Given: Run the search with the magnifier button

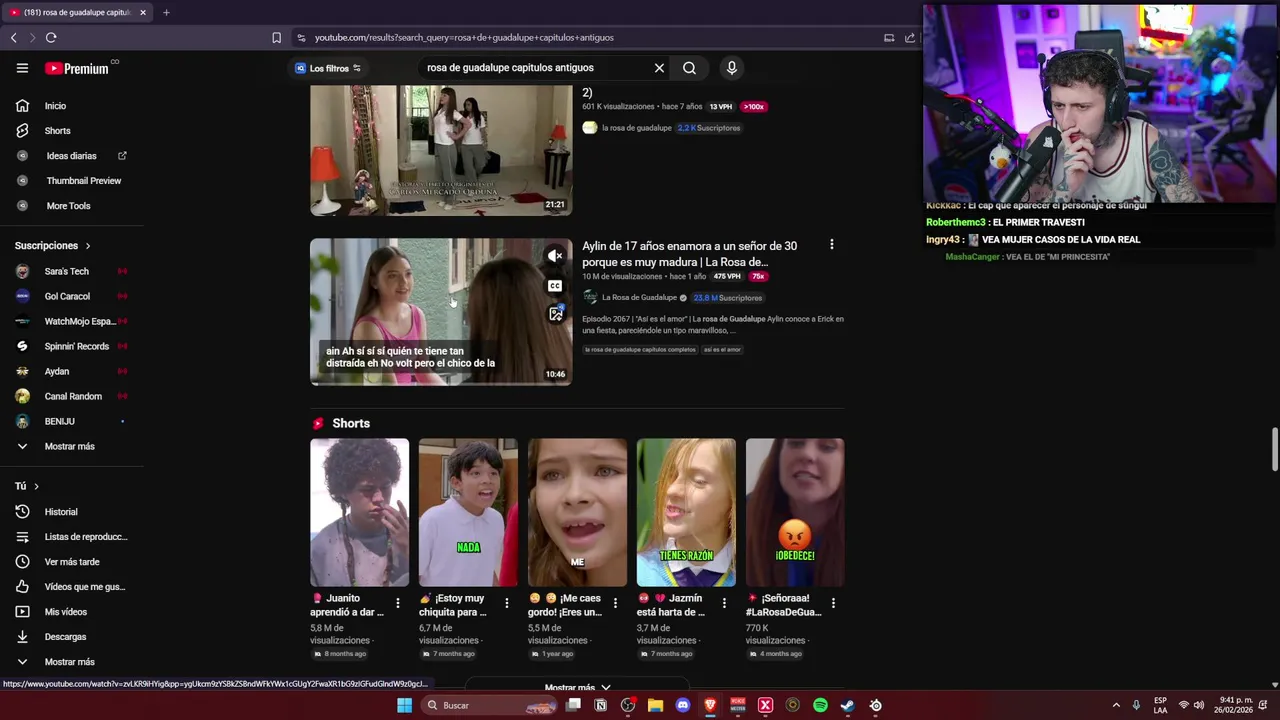Looking at the screenshot, I should pos(689,68).
